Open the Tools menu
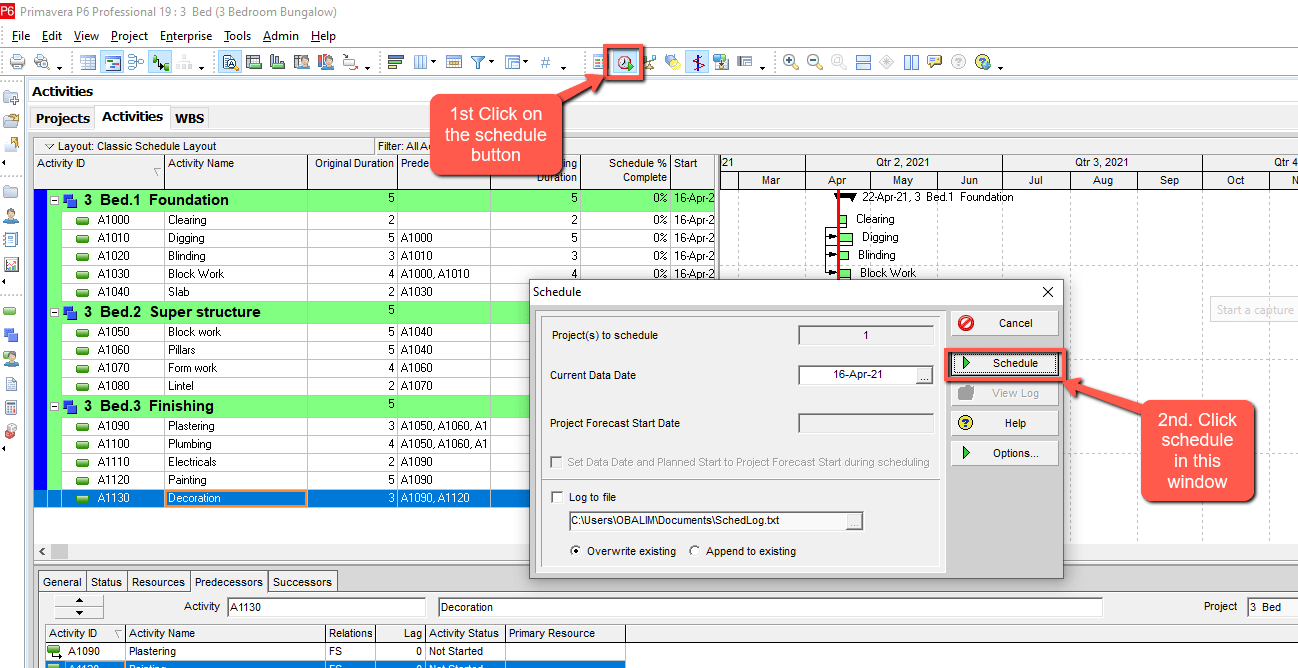This screenshot has height=668, width=1298. pyautogui.click(x=237, y=36)
